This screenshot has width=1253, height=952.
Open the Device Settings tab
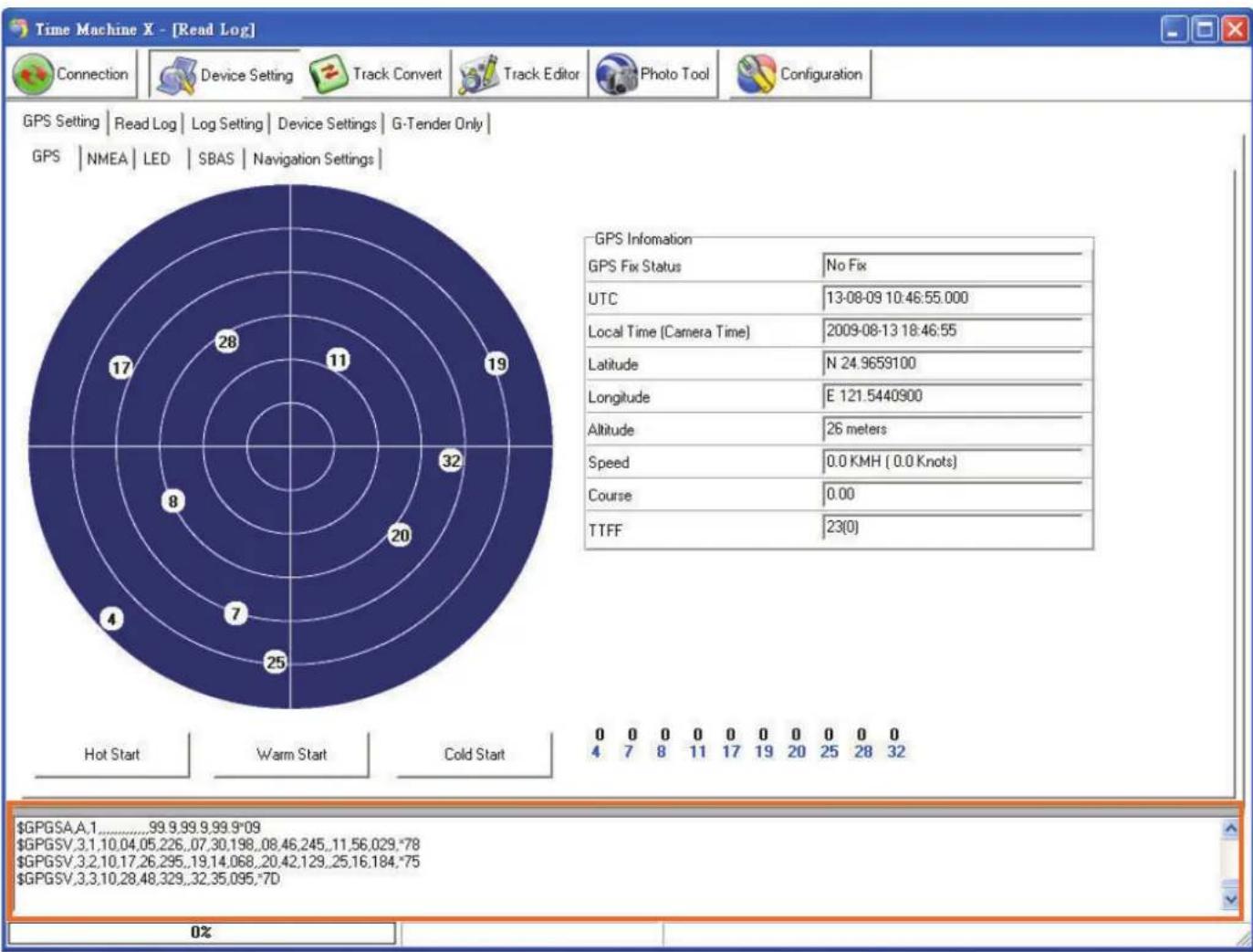point(327,123)
